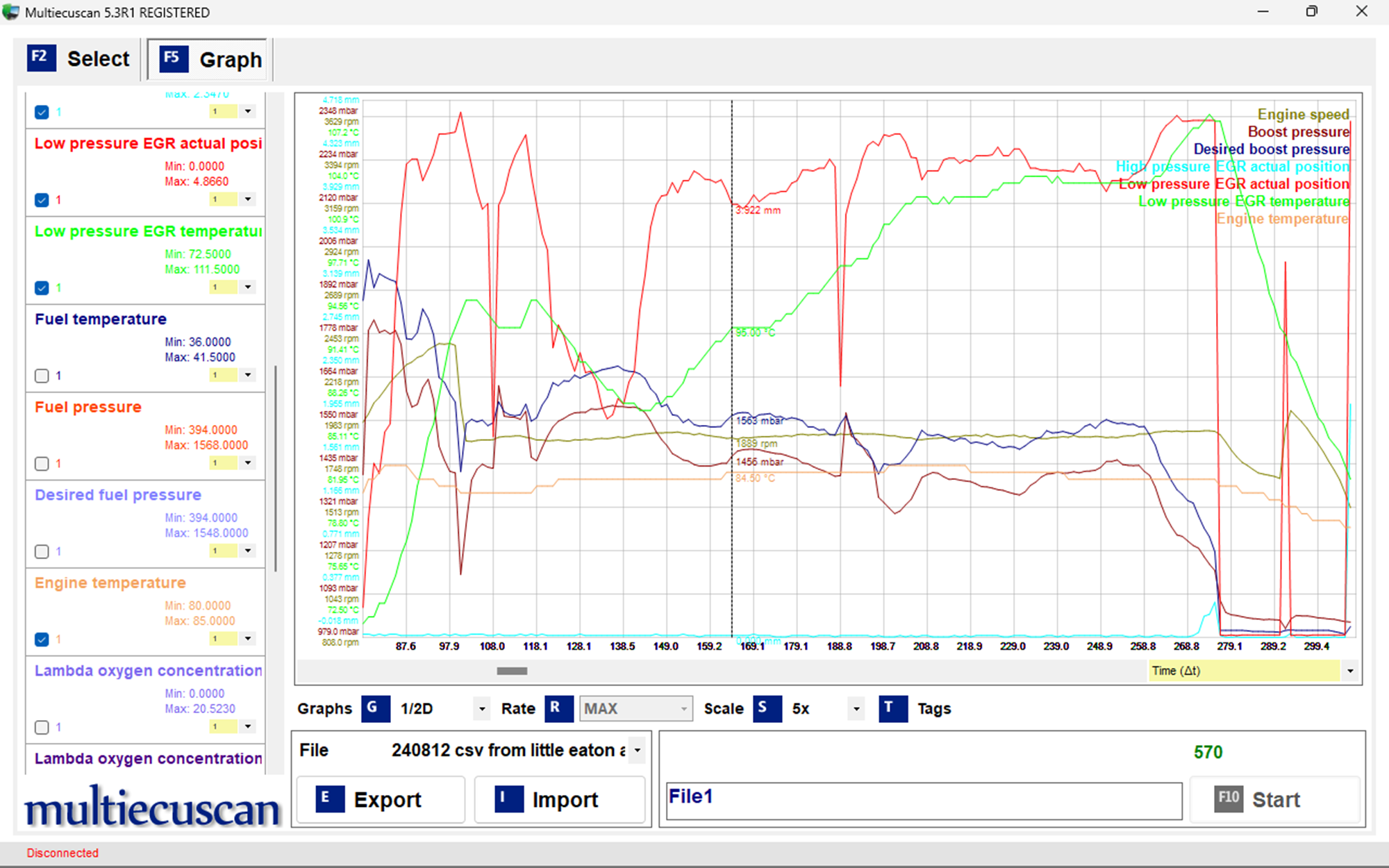Click the graph horizontal scrollbar thumb
Image resolution: width=1389 pixels, height=868 pixels.
(512, 671)
